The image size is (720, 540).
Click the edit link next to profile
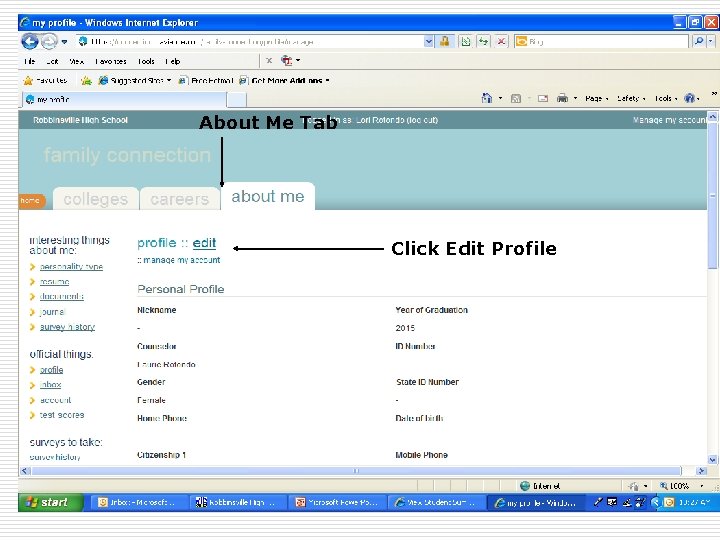pos(204,243)
